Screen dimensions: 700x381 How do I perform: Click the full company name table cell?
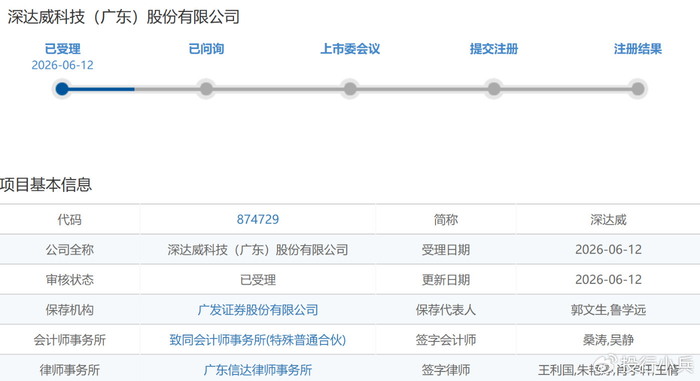258,249
